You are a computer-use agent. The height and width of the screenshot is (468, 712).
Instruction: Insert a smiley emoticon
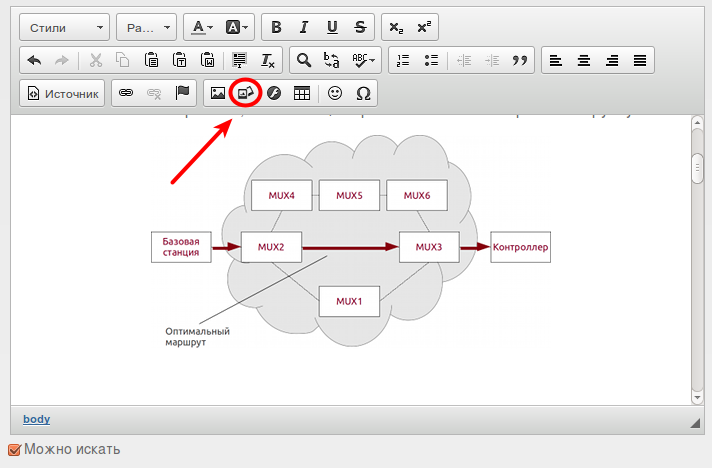pos(336,93)
